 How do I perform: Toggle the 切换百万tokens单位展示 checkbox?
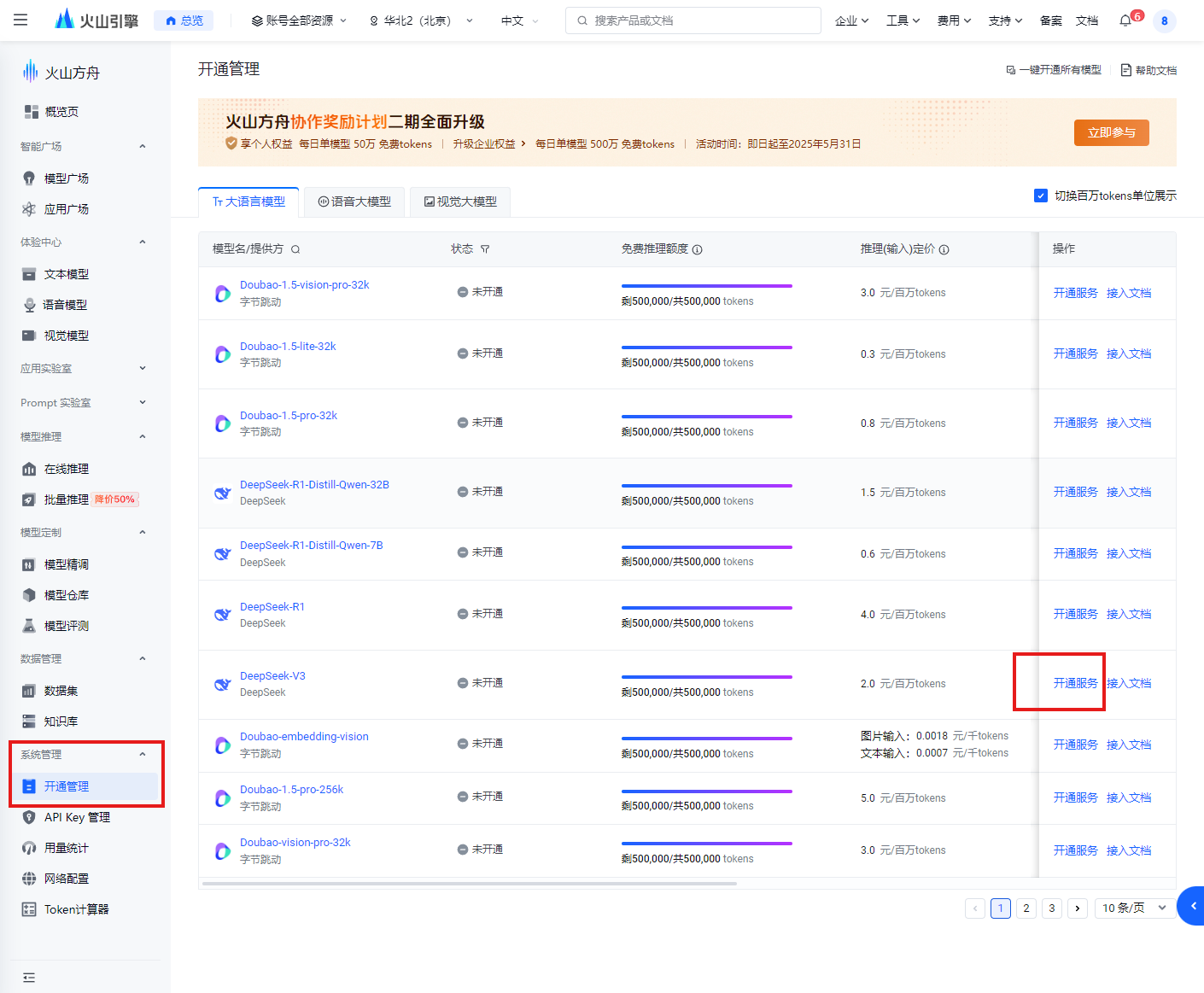pyautogui.click(x=1040, y=195)
